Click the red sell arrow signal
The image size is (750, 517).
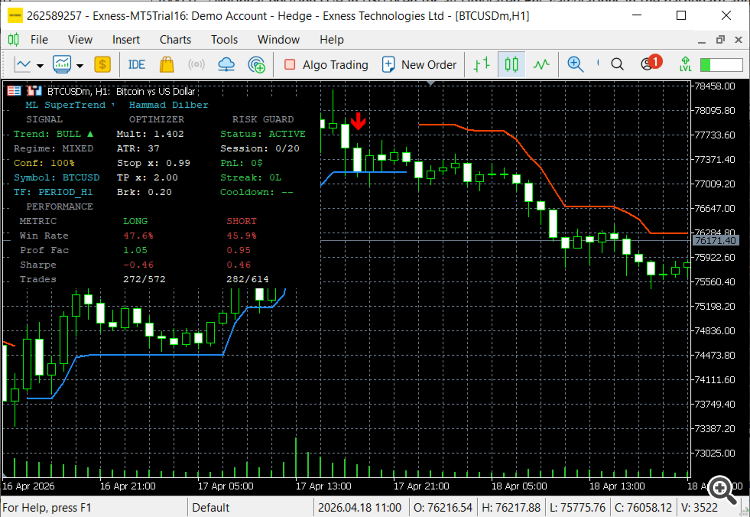[358, 121]
